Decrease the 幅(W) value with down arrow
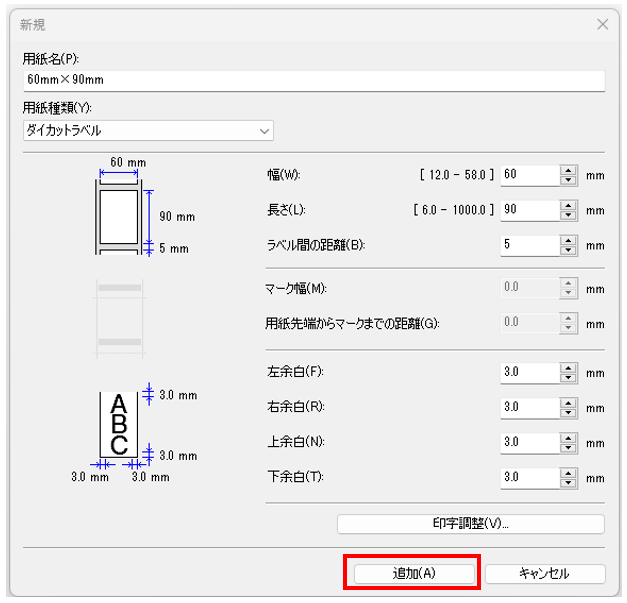Viewport: 627px width, 603px height. point(569,180)
